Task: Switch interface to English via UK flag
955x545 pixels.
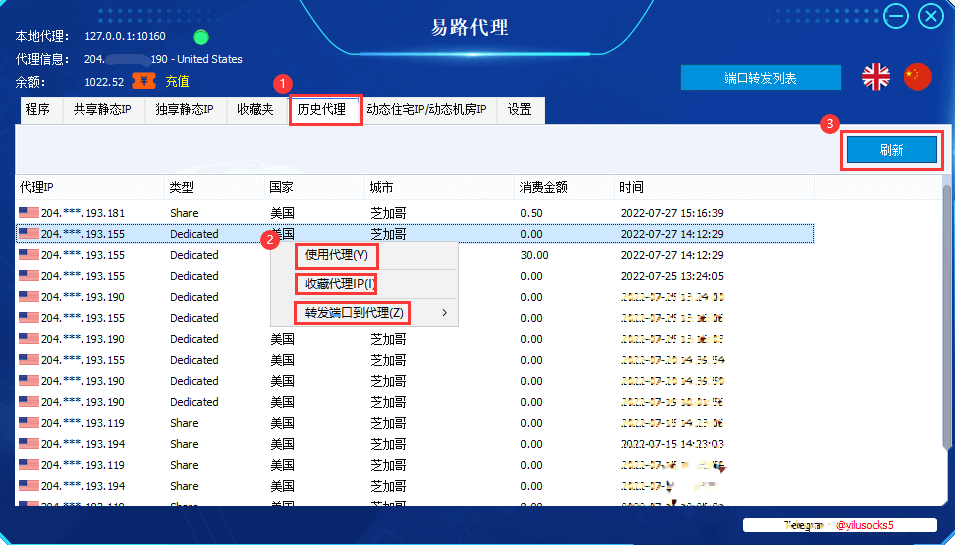Action: [876, 77]
